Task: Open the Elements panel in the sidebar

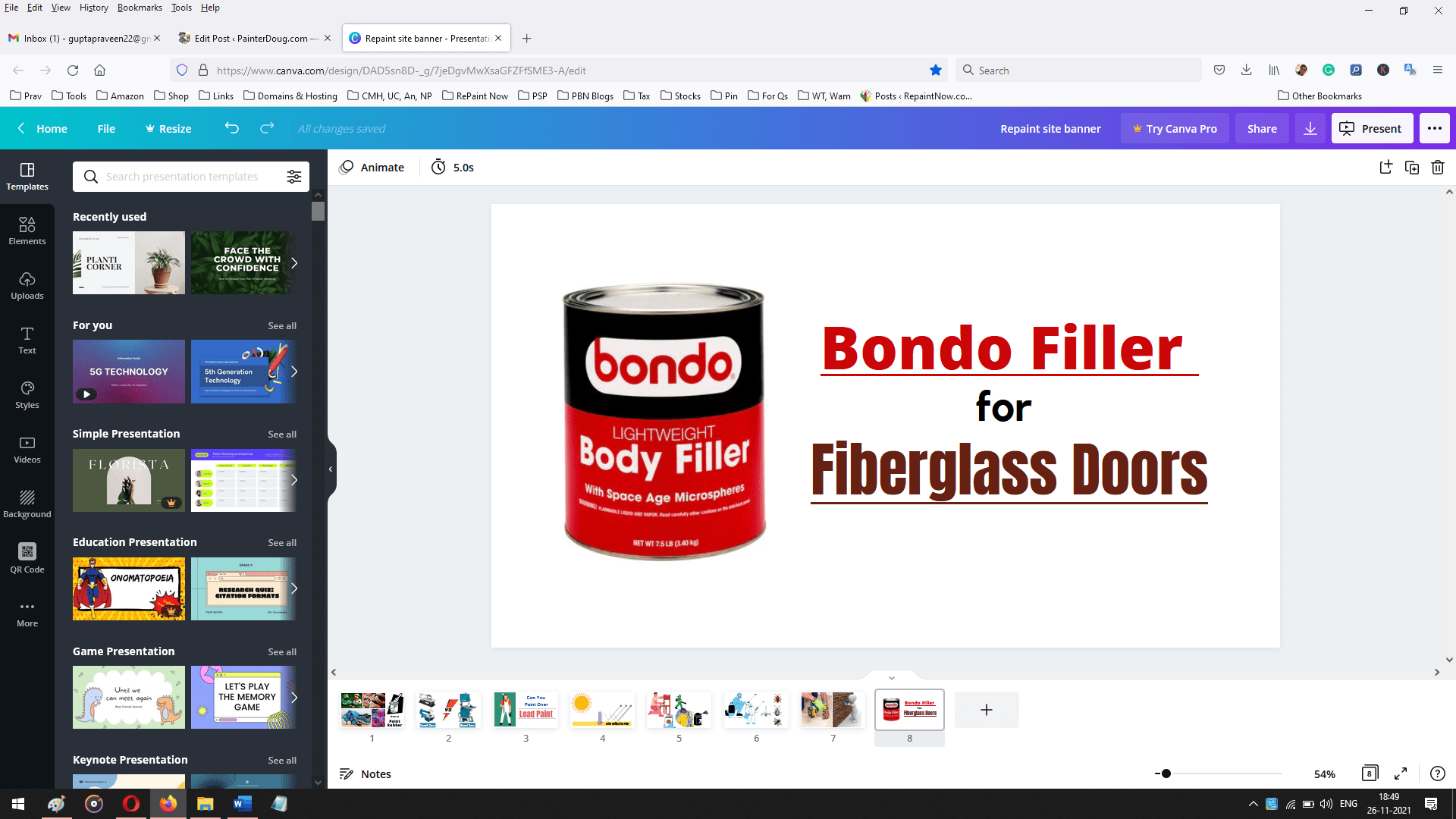Action: (x=27, y=230)
